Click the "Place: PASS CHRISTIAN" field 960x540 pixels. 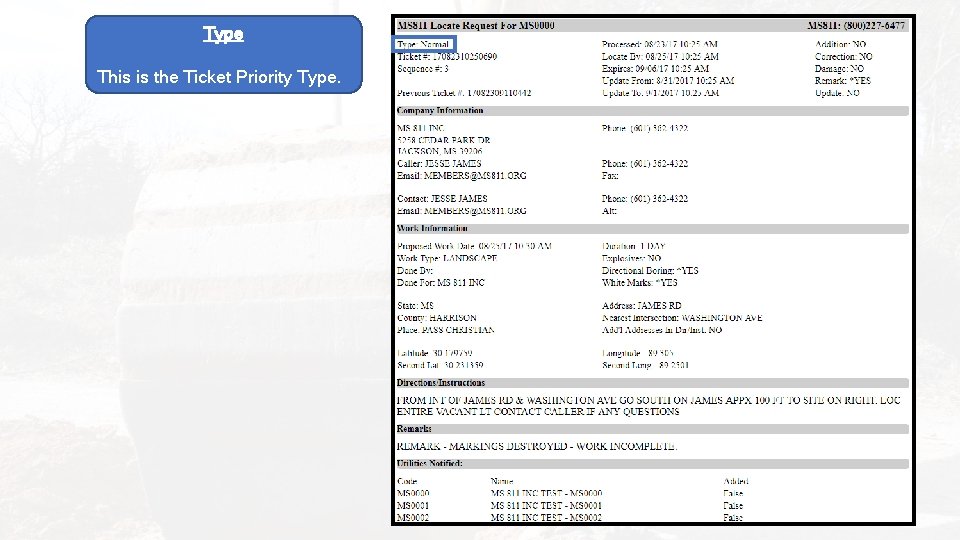446,330
